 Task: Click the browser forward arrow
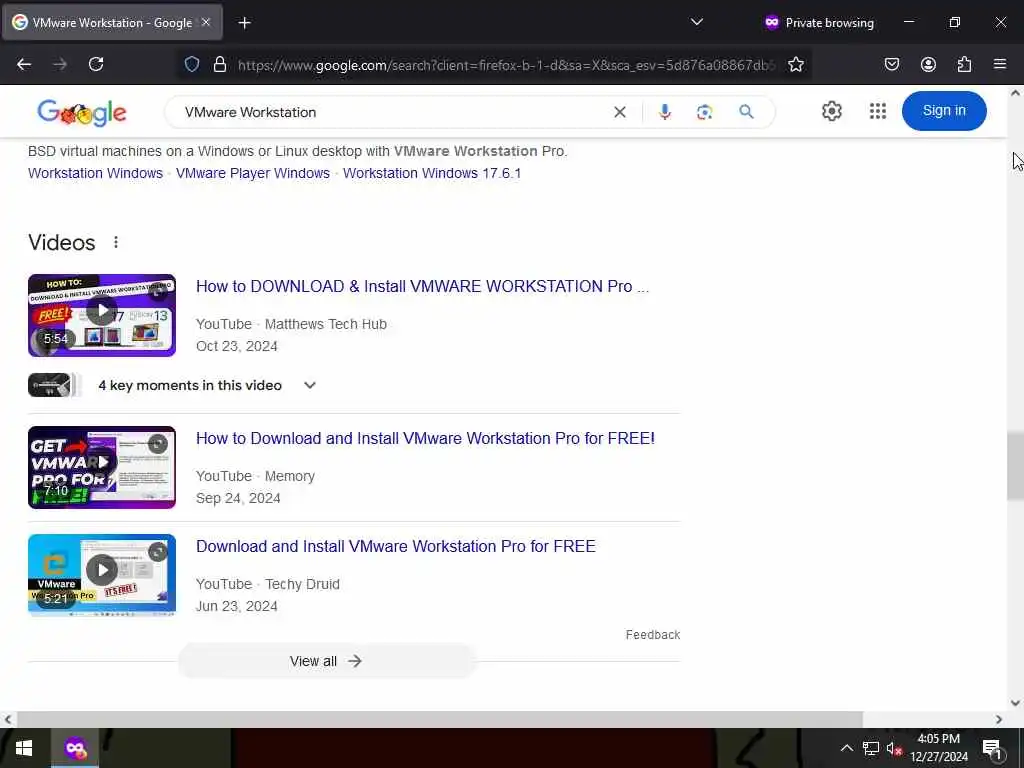point(60,64)
